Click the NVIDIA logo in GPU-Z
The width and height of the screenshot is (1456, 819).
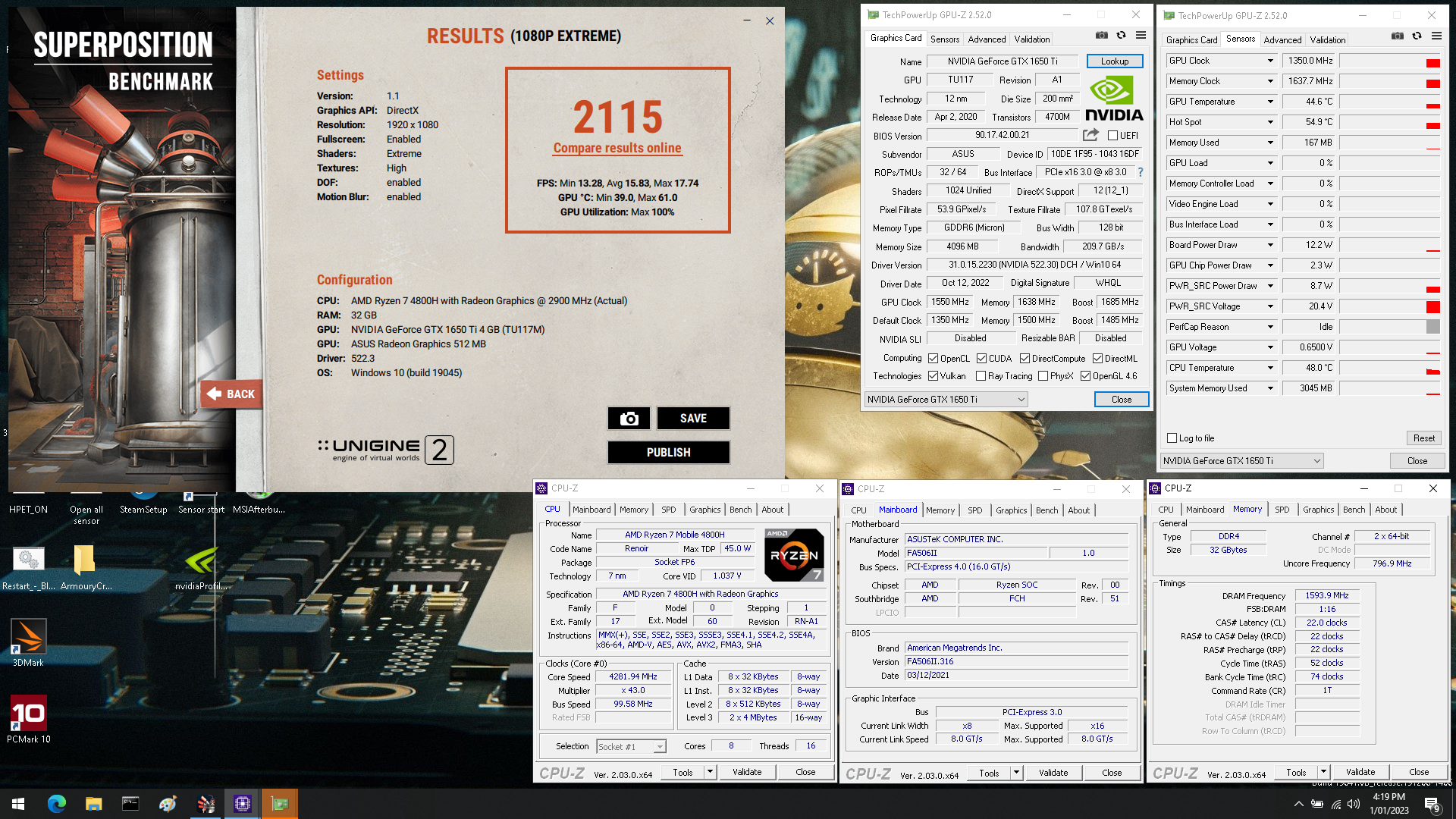coord(1113,99)
